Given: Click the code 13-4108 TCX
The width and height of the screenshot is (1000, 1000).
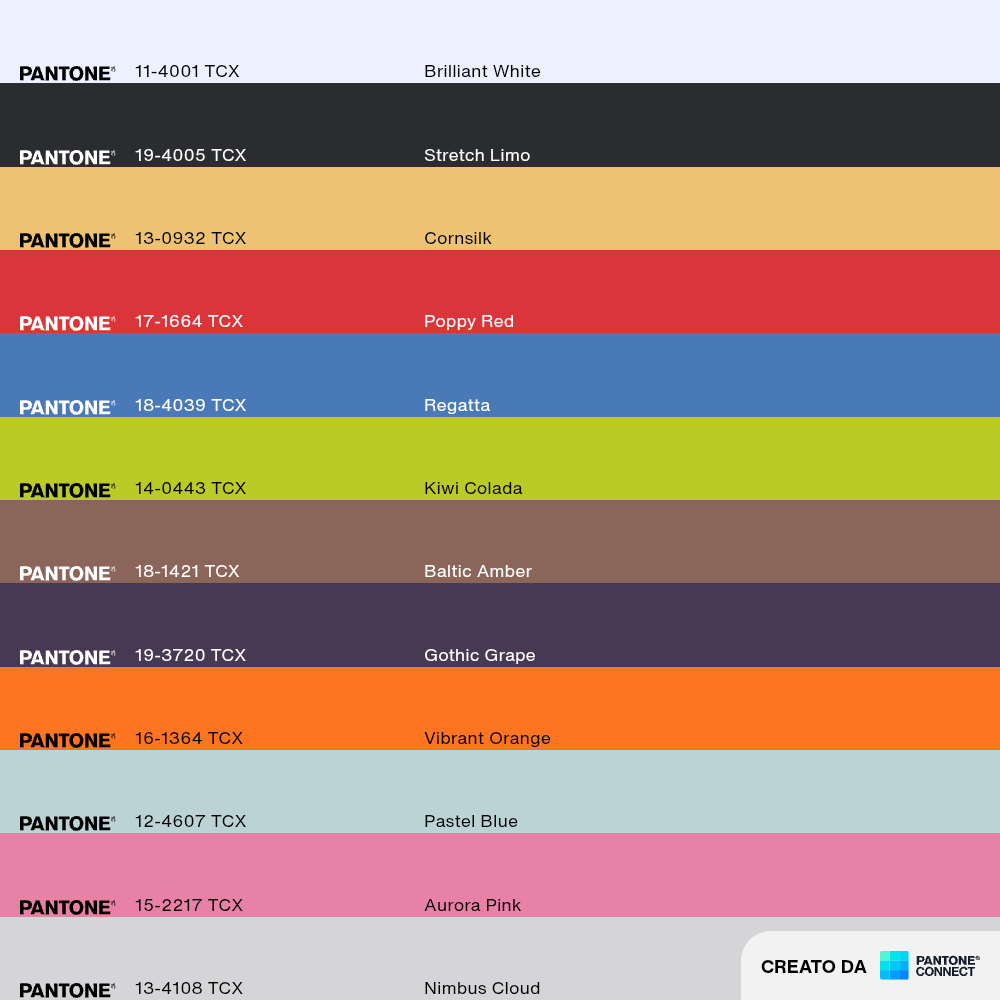Looking at the screenshot, I should pyautogui.click(x=189, y=989).
